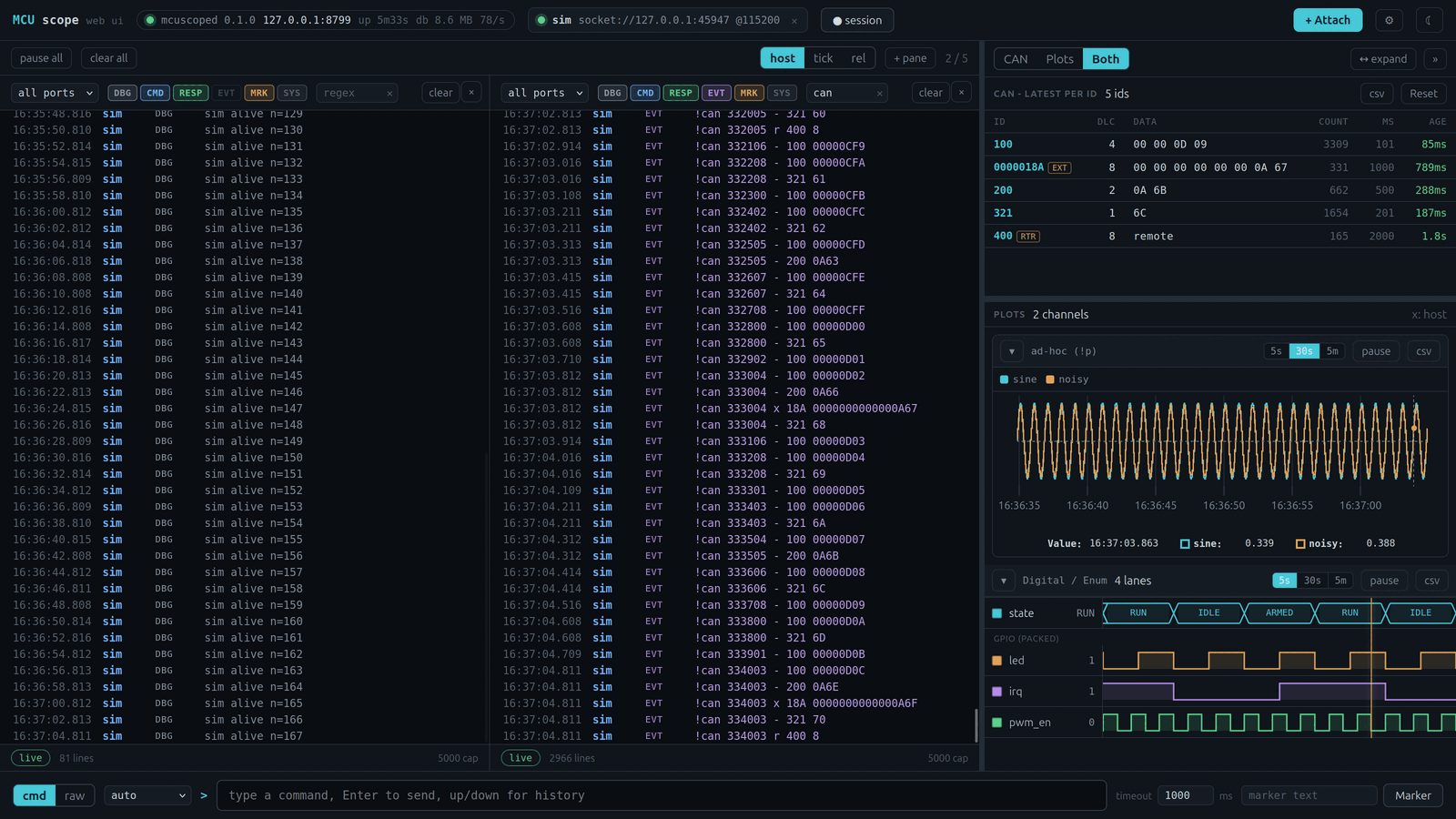The height and width of the screenshot is (819, 1456).
Task: Enable SYS filter in left pane
Action: (291, 93)
